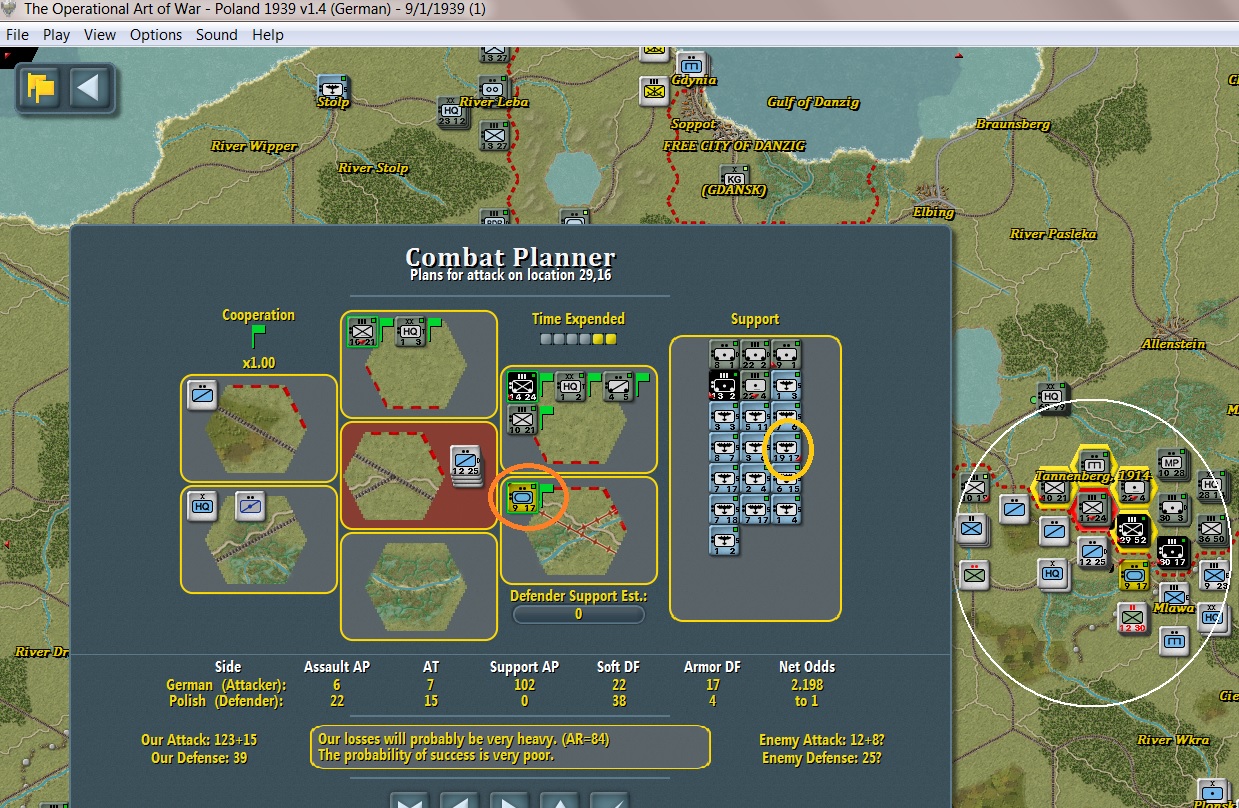
Task: Select support air unit 6-15
Action: click(x=786, y=478)
